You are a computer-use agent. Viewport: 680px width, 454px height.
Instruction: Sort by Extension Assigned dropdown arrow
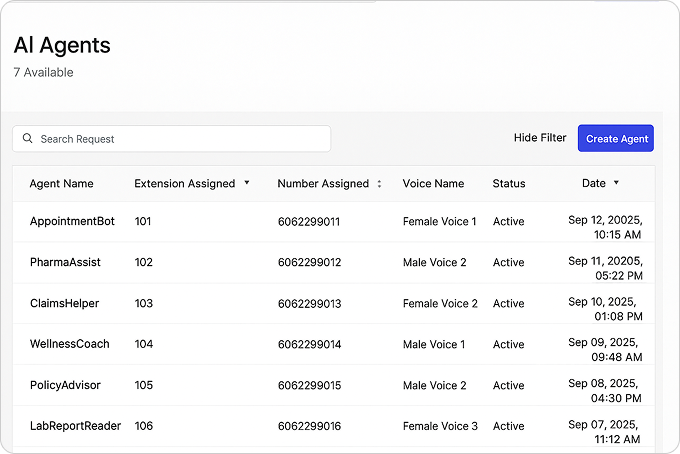click(247, 183)
